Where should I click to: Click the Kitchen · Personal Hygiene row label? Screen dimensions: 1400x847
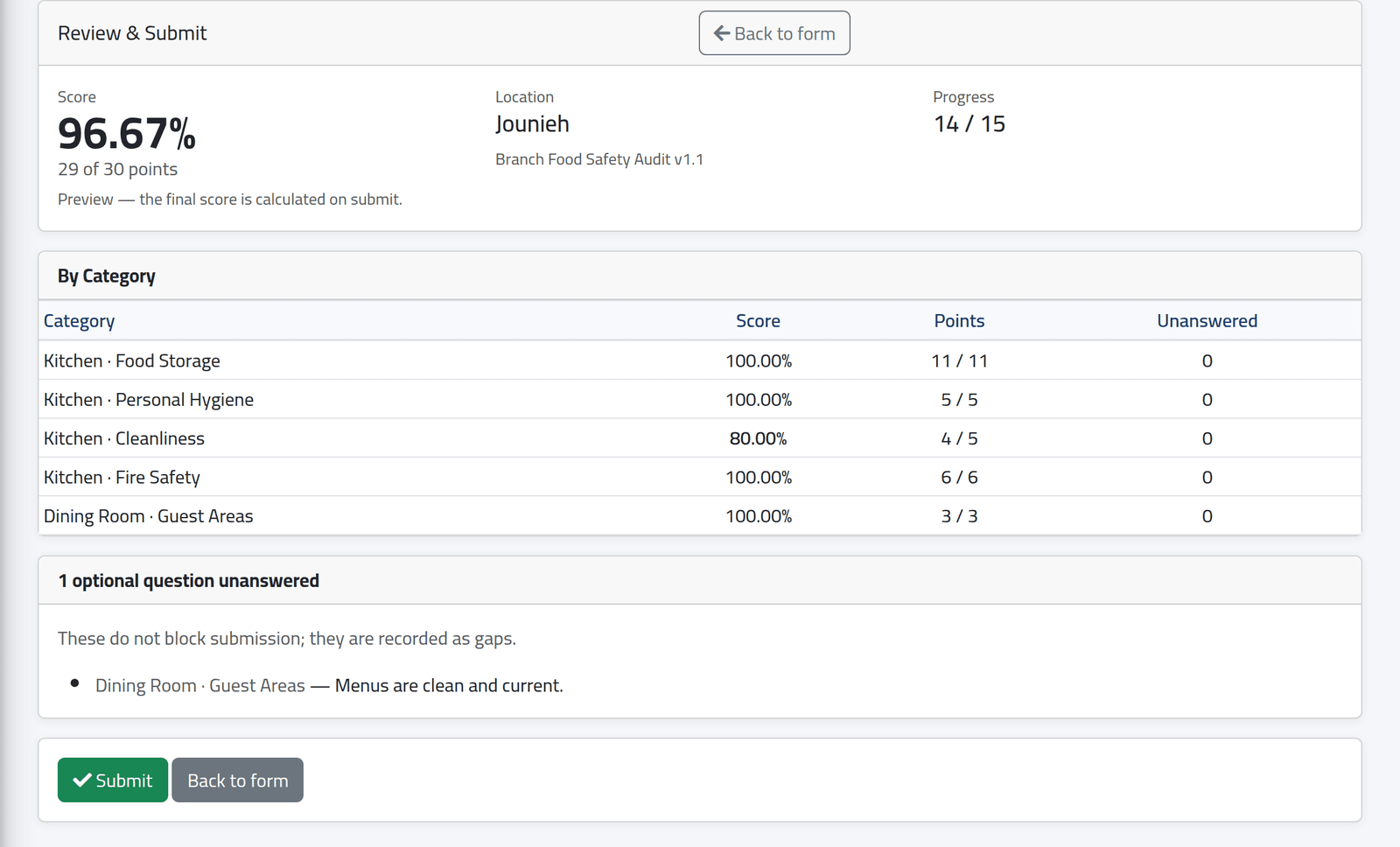pyautogui.click(x=149, y=400)
